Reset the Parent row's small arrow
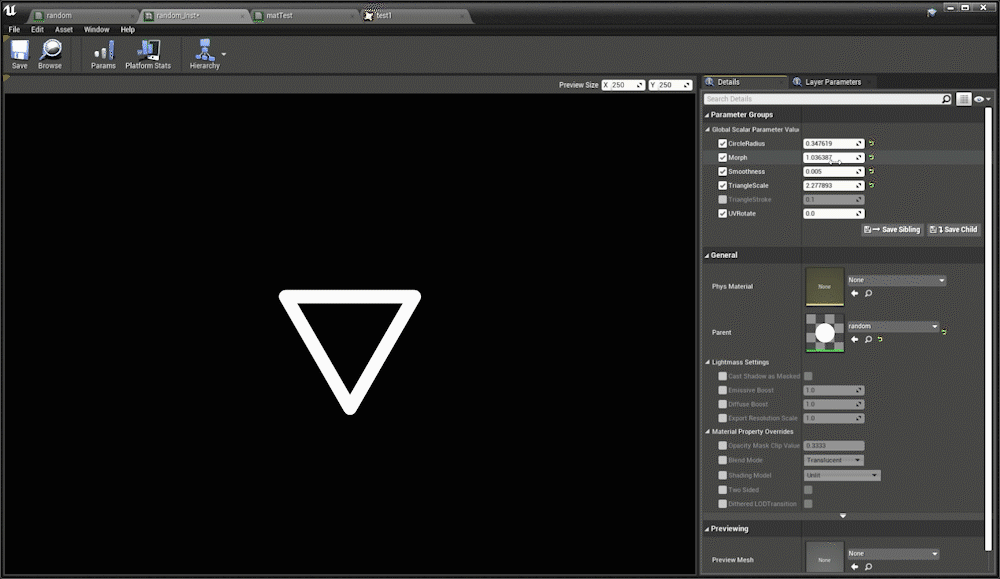Viewport: 1000px width, 579px height. [x=880, y=339]
